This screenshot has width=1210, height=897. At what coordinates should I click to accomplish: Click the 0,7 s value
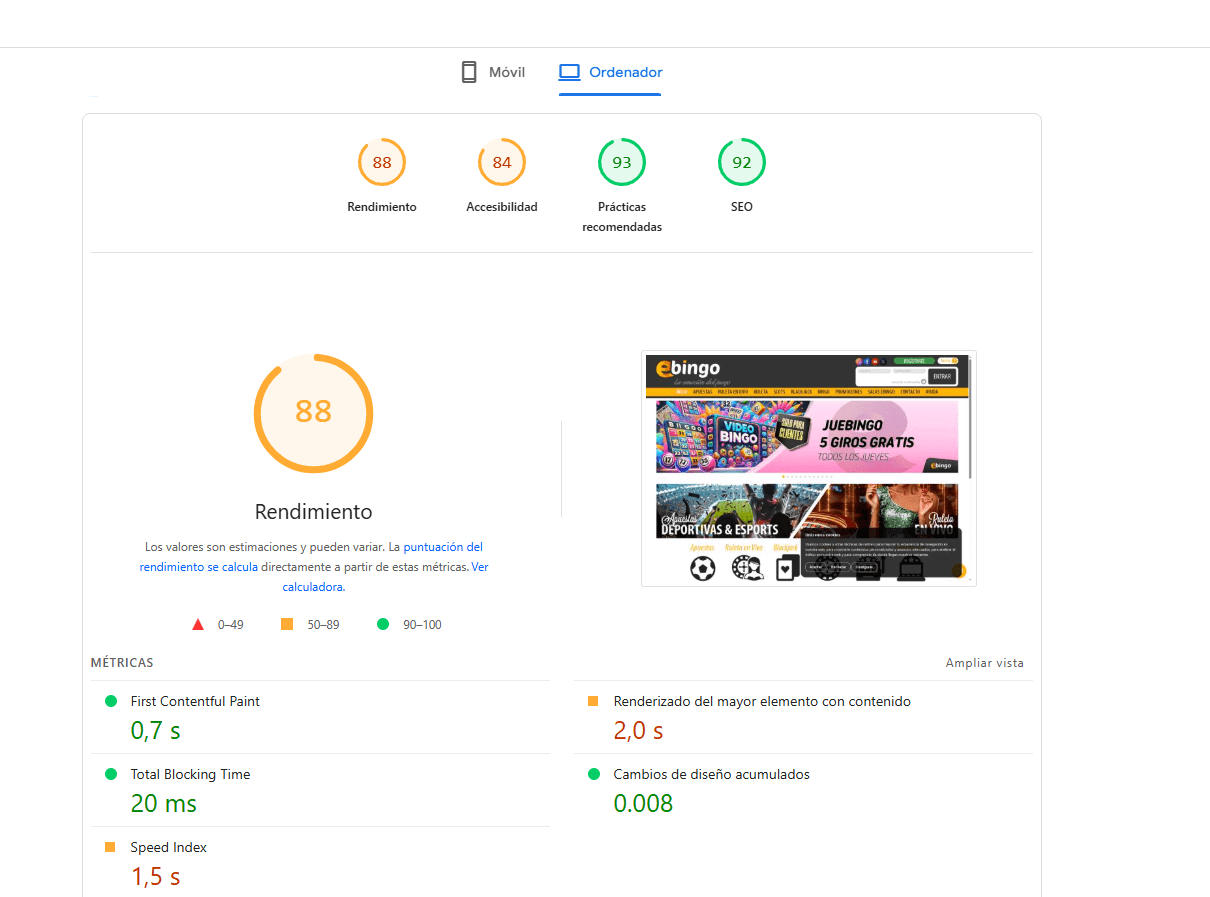[x=155, y=731]
